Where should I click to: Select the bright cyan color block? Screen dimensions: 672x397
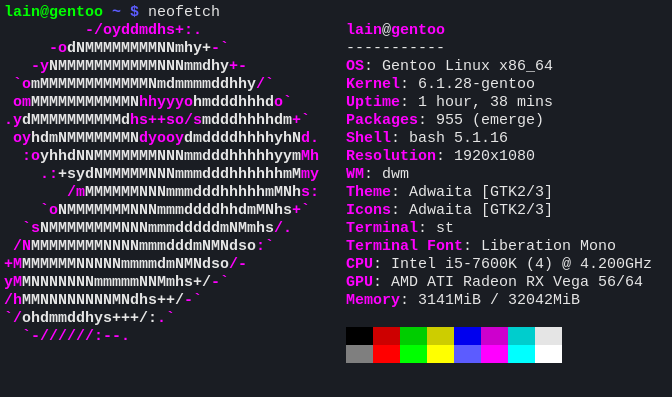(521, 354)
